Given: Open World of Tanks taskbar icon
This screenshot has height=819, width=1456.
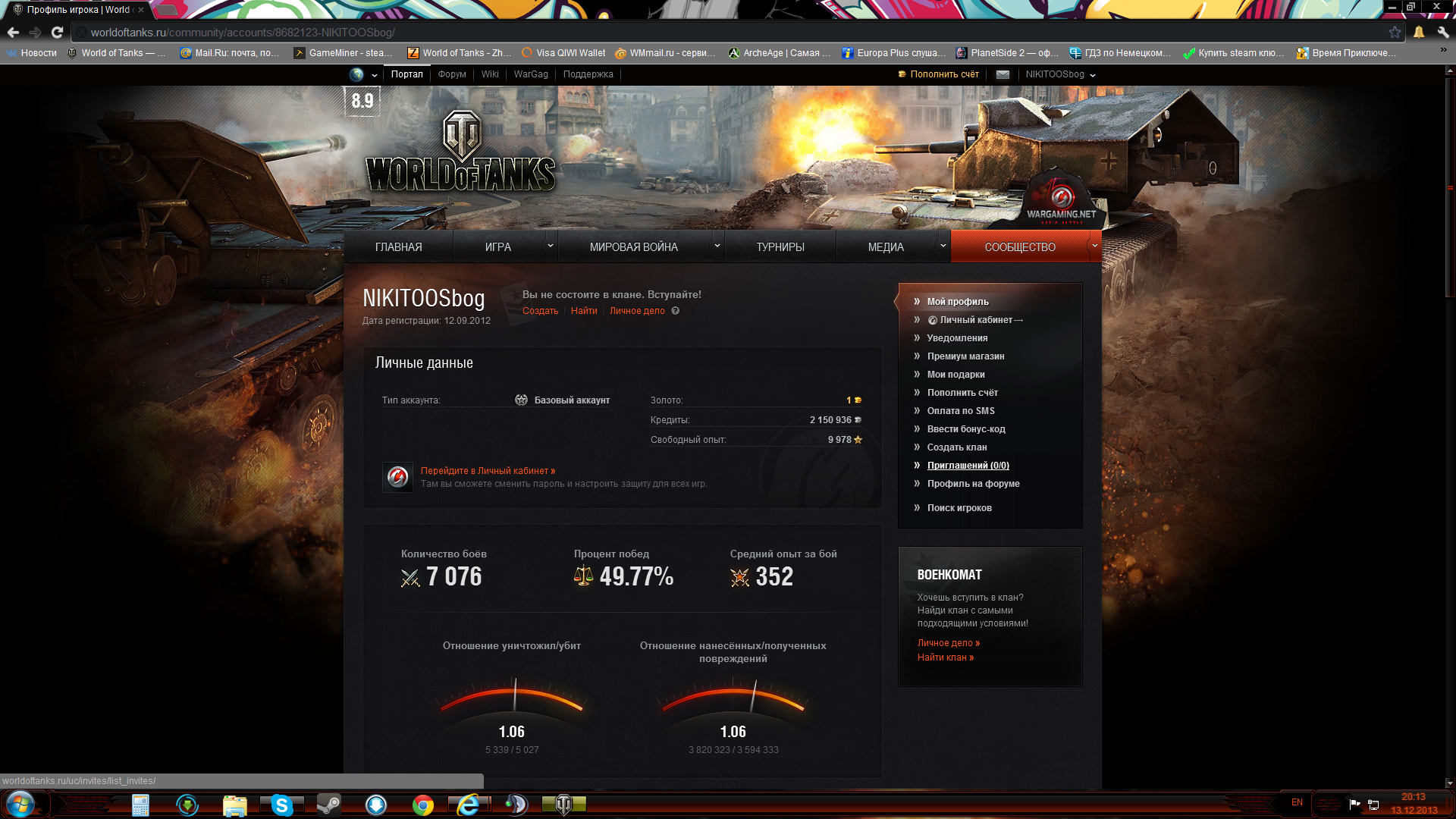Looking at the screenshot, I should click(563, 805).
